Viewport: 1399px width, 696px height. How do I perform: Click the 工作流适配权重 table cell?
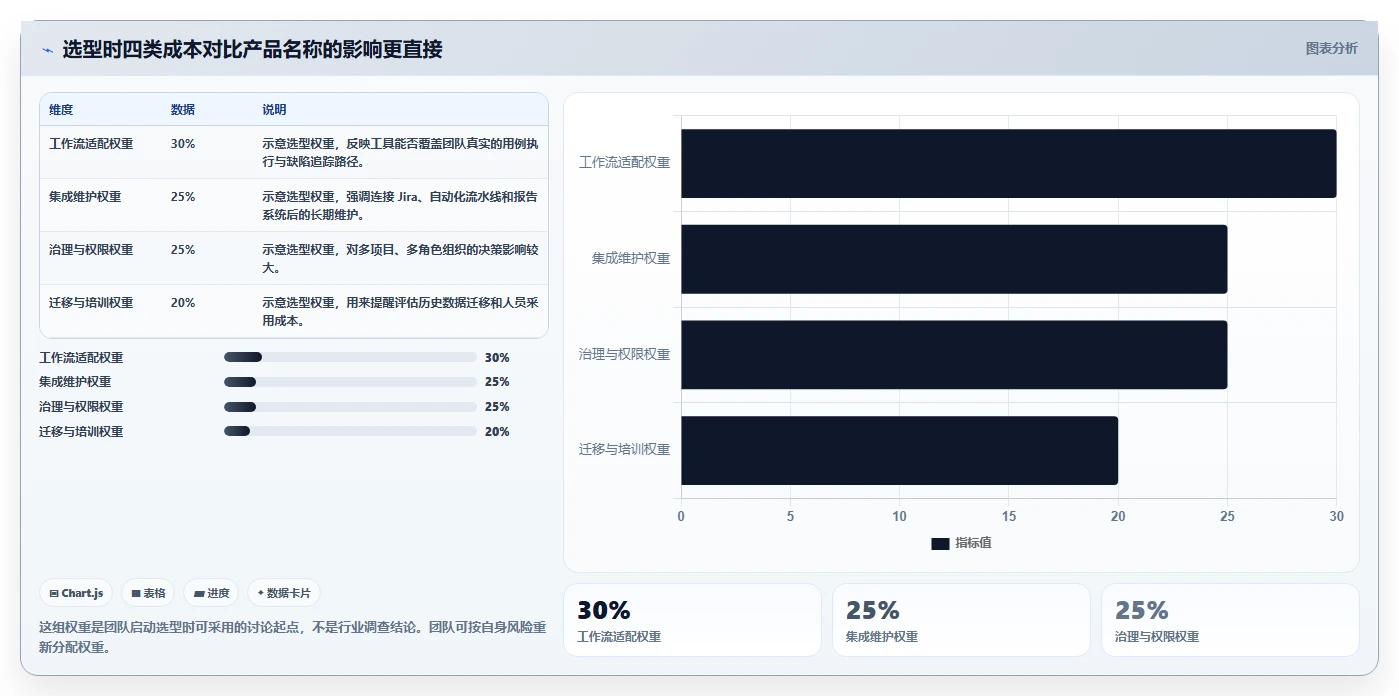coord(91,143)
